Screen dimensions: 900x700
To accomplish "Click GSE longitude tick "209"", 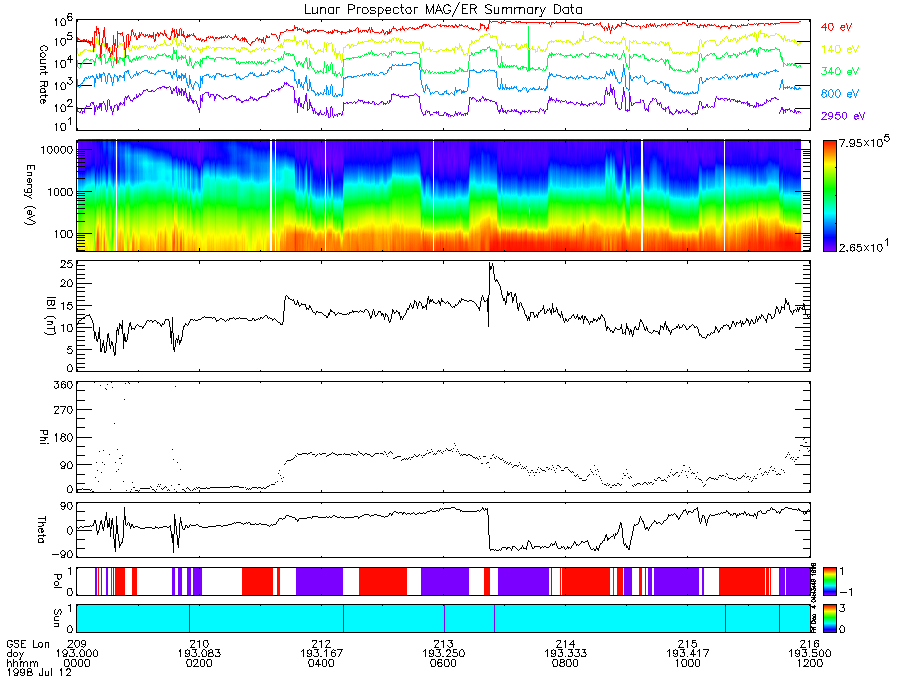I will pos(77,644).
